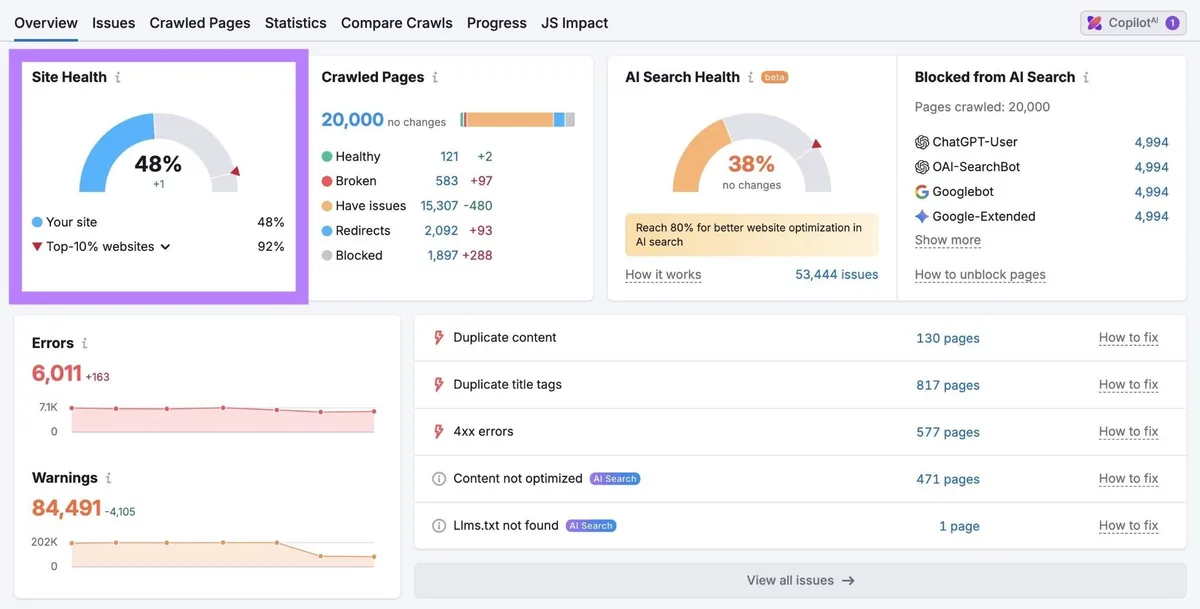Click the Duplicate content error icon

438,338
